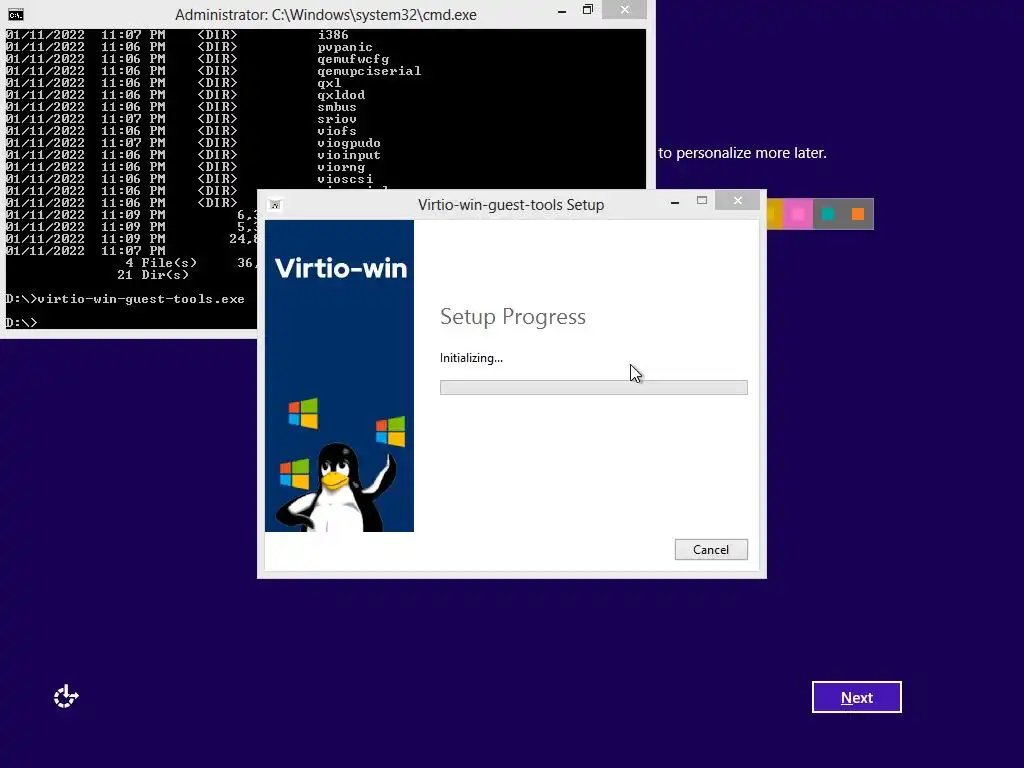The width and height of the screenshot is (1024, 768).
Task: Click the 'Initializing...' status text
Action: point(471,358)
